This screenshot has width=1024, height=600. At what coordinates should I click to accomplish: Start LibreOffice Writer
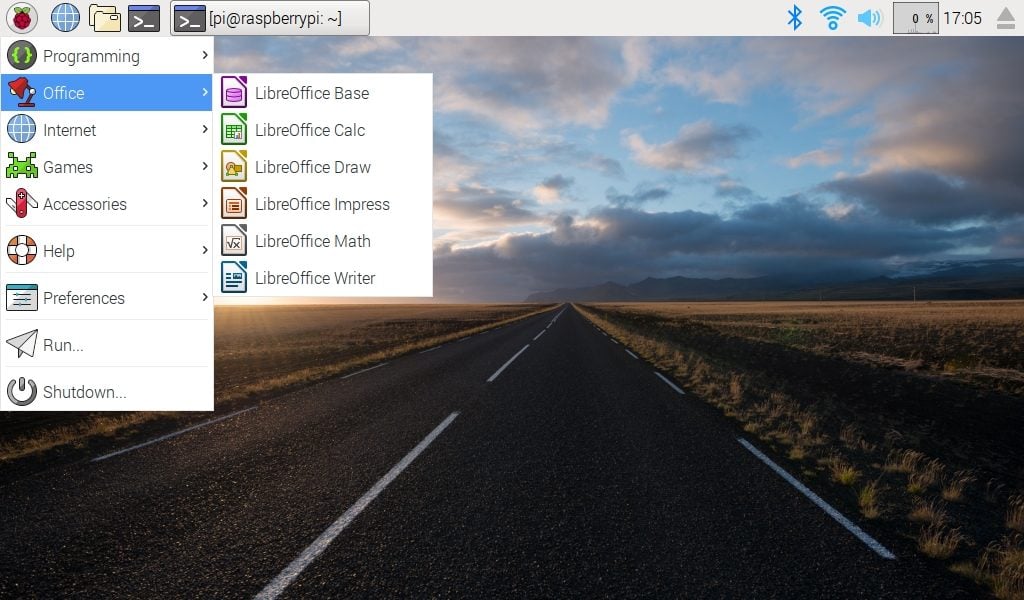[314, 278]
